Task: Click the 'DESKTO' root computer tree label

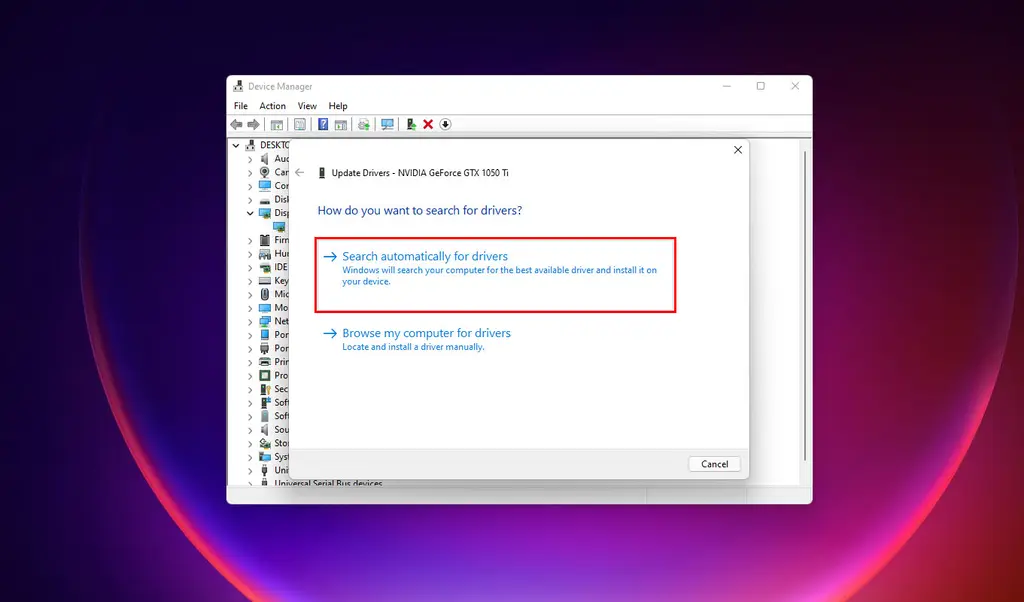Action: coord(274,145)
